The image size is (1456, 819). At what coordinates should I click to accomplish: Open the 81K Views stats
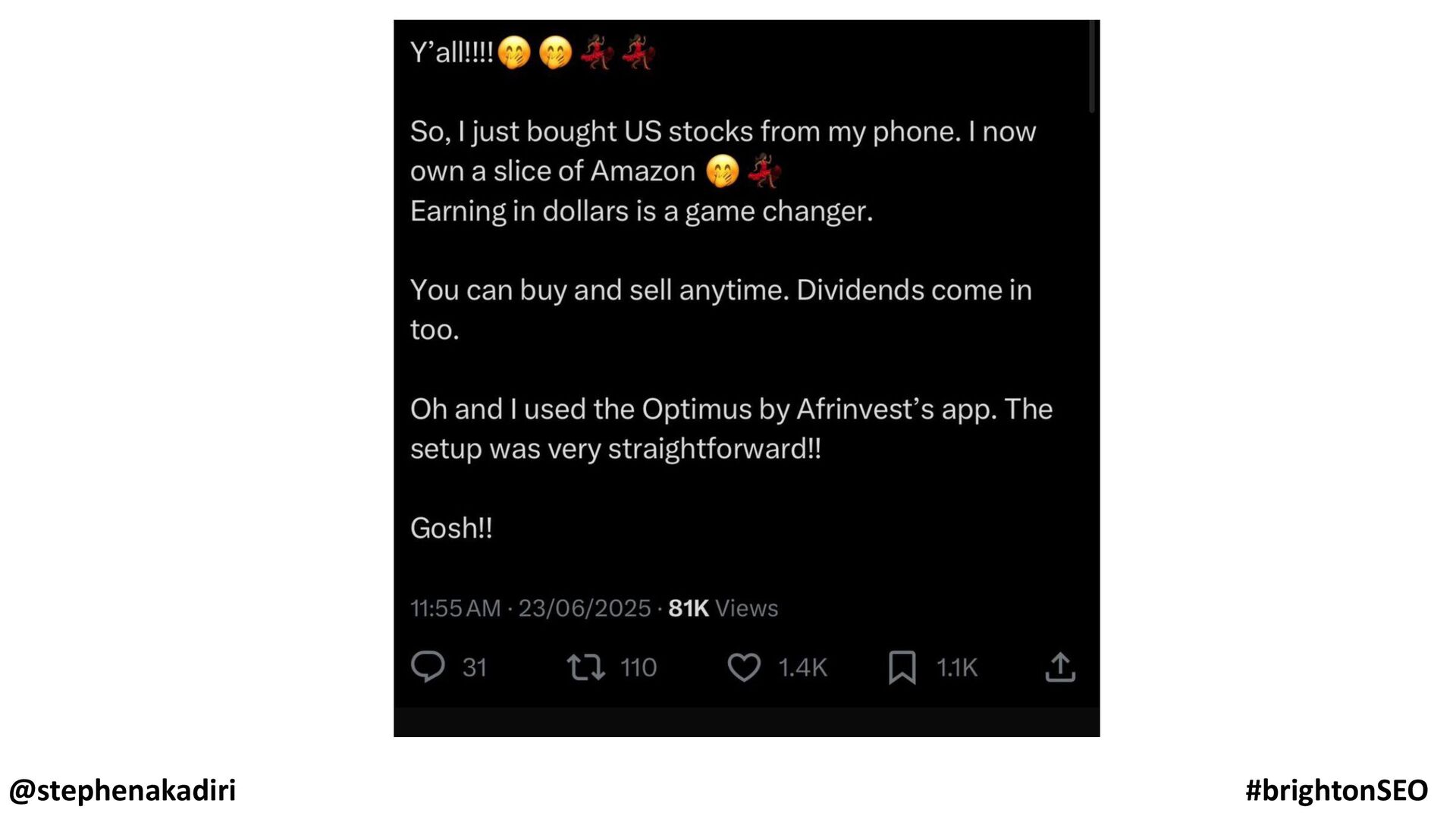(x=723, y=608)
